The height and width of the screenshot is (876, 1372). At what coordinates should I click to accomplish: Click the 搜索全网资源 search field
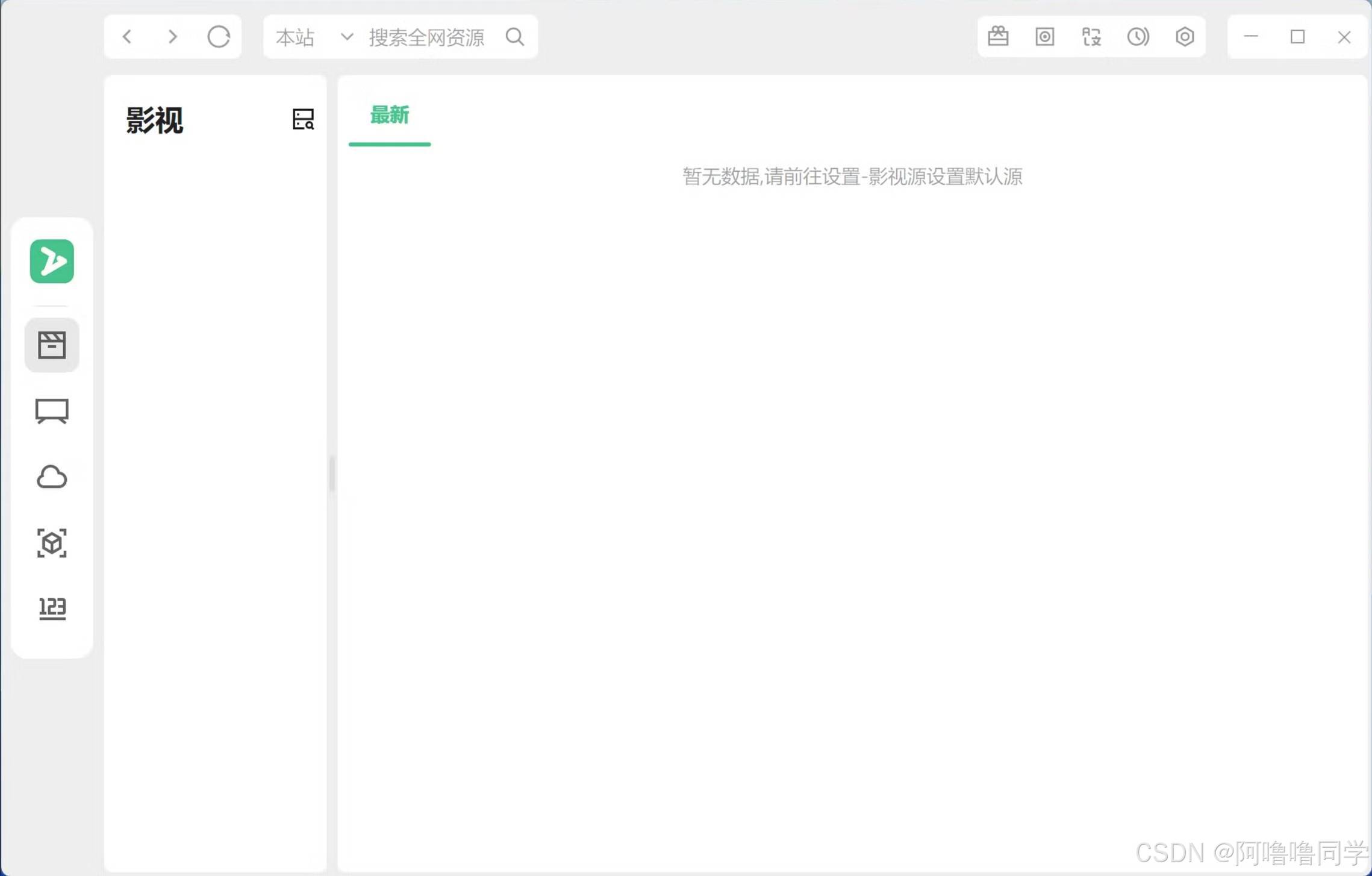point(426,37)
